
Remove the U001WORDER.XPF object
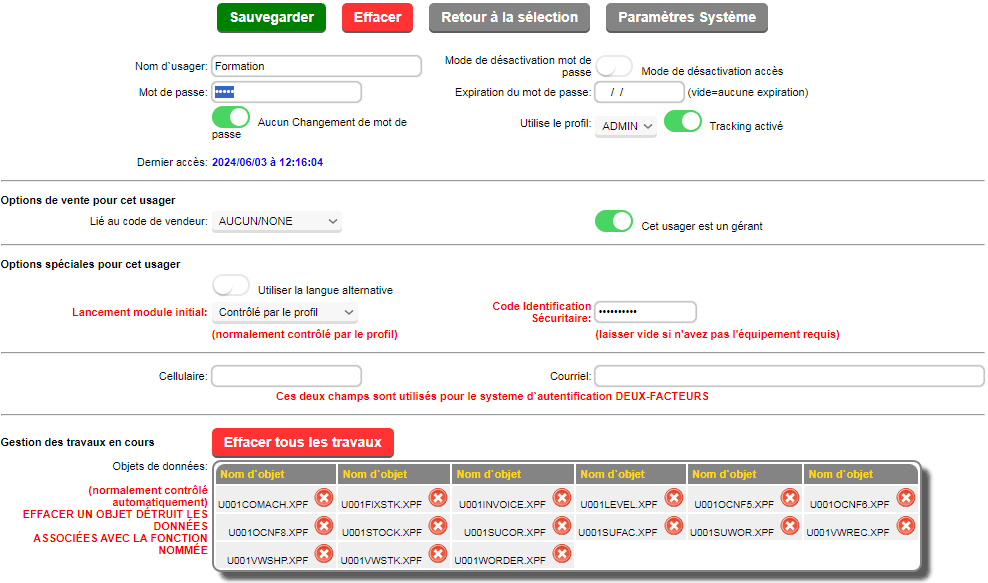coord(562,553)
